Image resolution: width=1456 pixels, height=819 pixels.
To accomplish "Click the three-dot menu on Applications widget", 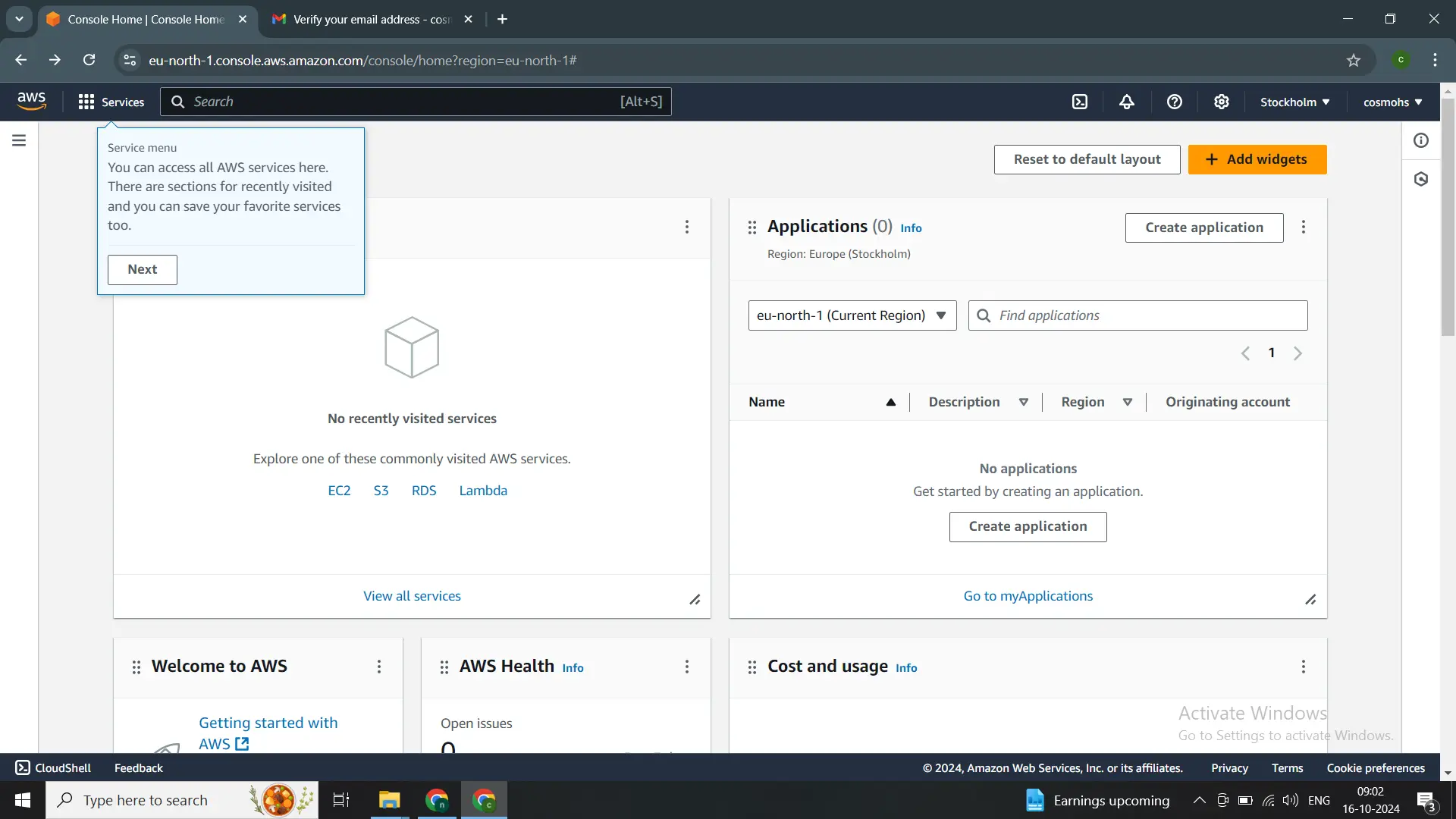I will click(1304, 227).
